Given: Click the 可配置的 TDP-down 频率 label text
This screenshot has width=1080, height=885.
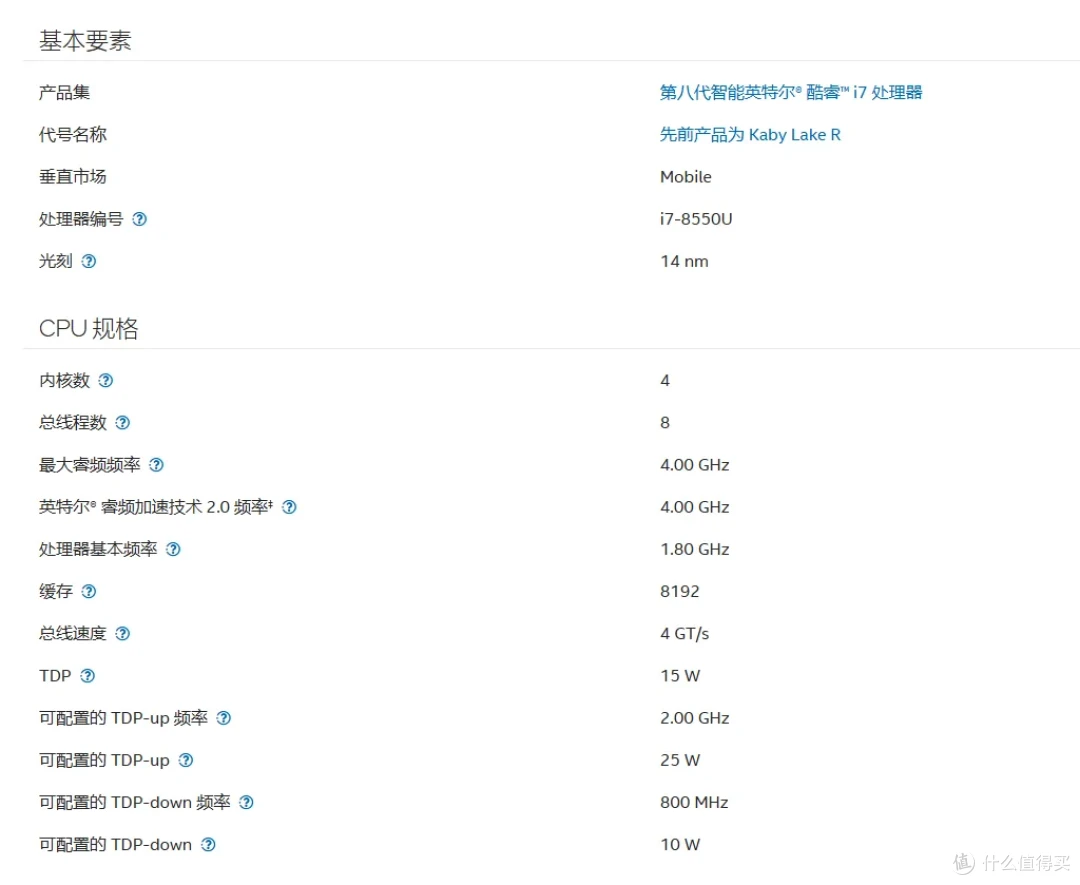Looking at the screenshot, I should click(134, 802).
